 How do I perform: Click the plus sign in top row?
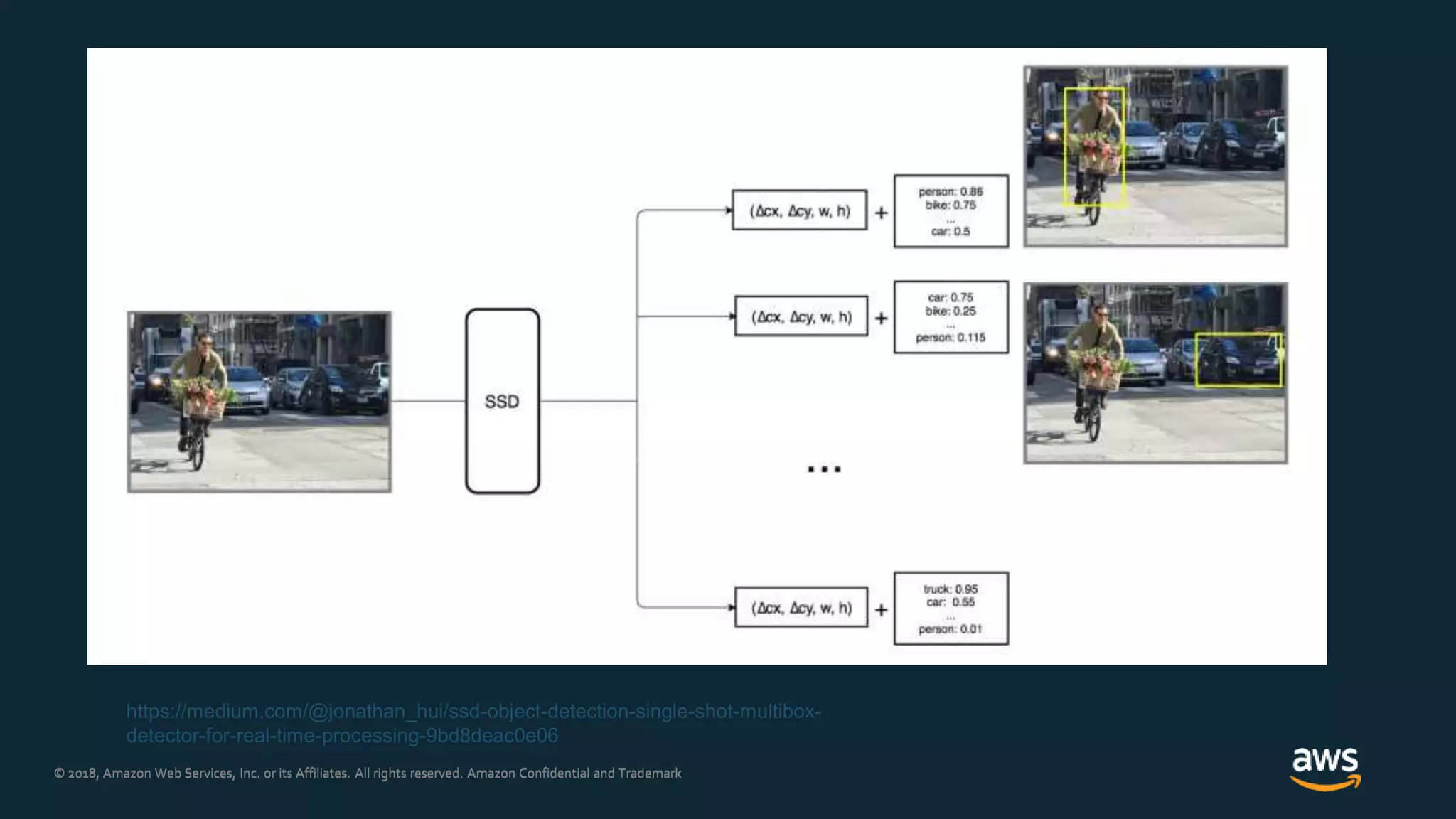tap(881, 213)
